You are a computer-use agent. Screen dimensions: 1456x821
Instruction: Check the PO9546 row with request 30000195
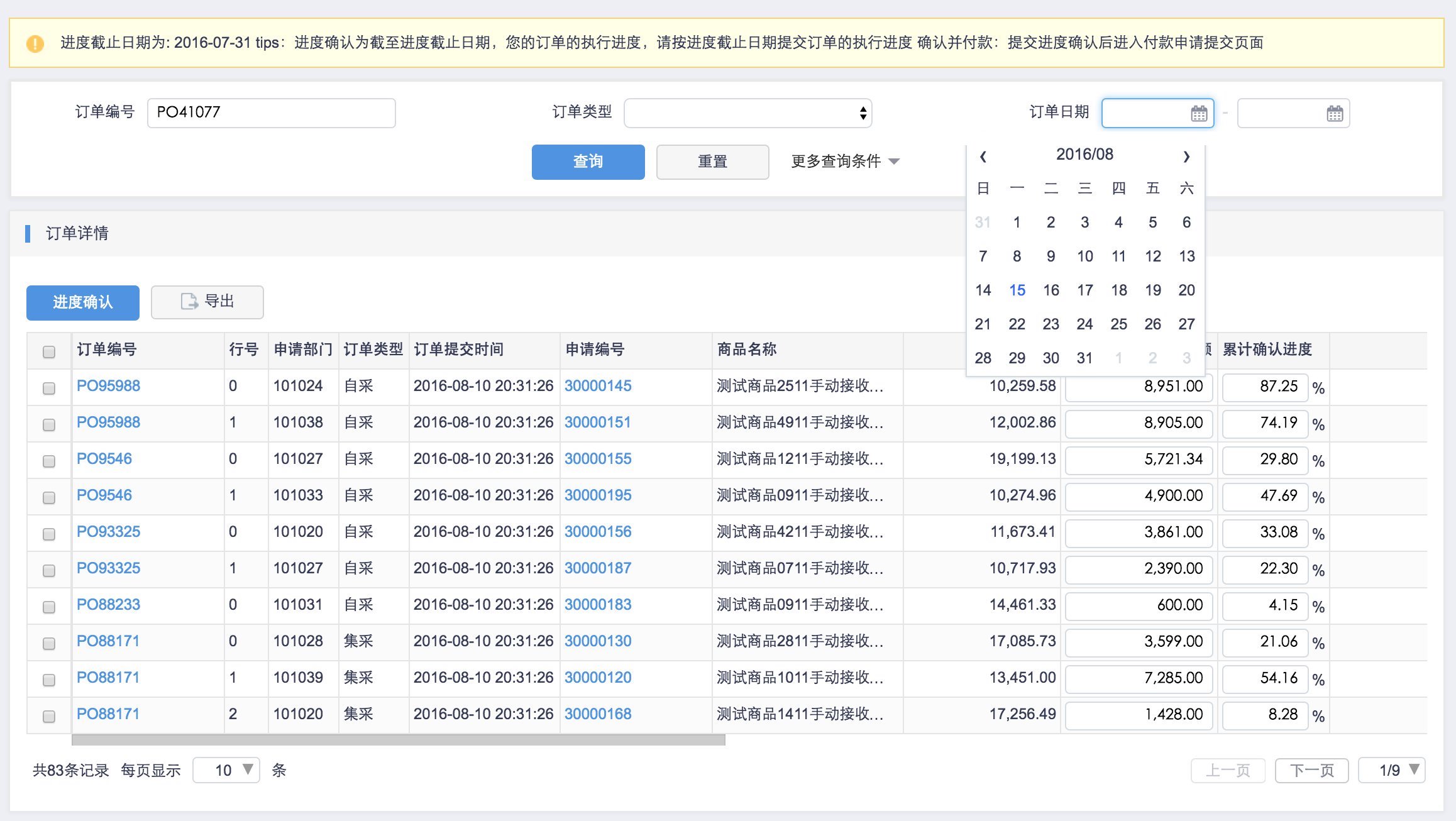click(49, 497)
